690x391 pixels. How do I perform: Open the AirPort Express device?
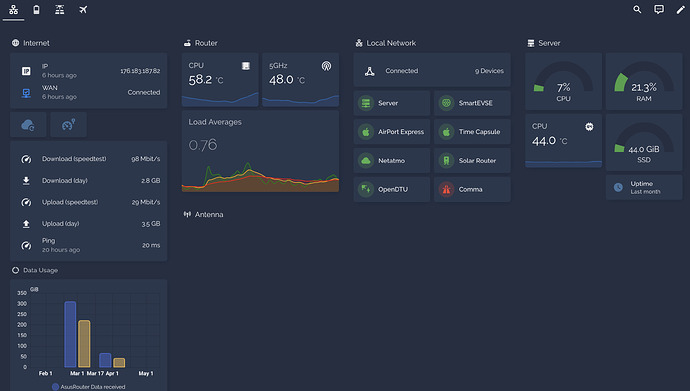click(x=392, y=132)
